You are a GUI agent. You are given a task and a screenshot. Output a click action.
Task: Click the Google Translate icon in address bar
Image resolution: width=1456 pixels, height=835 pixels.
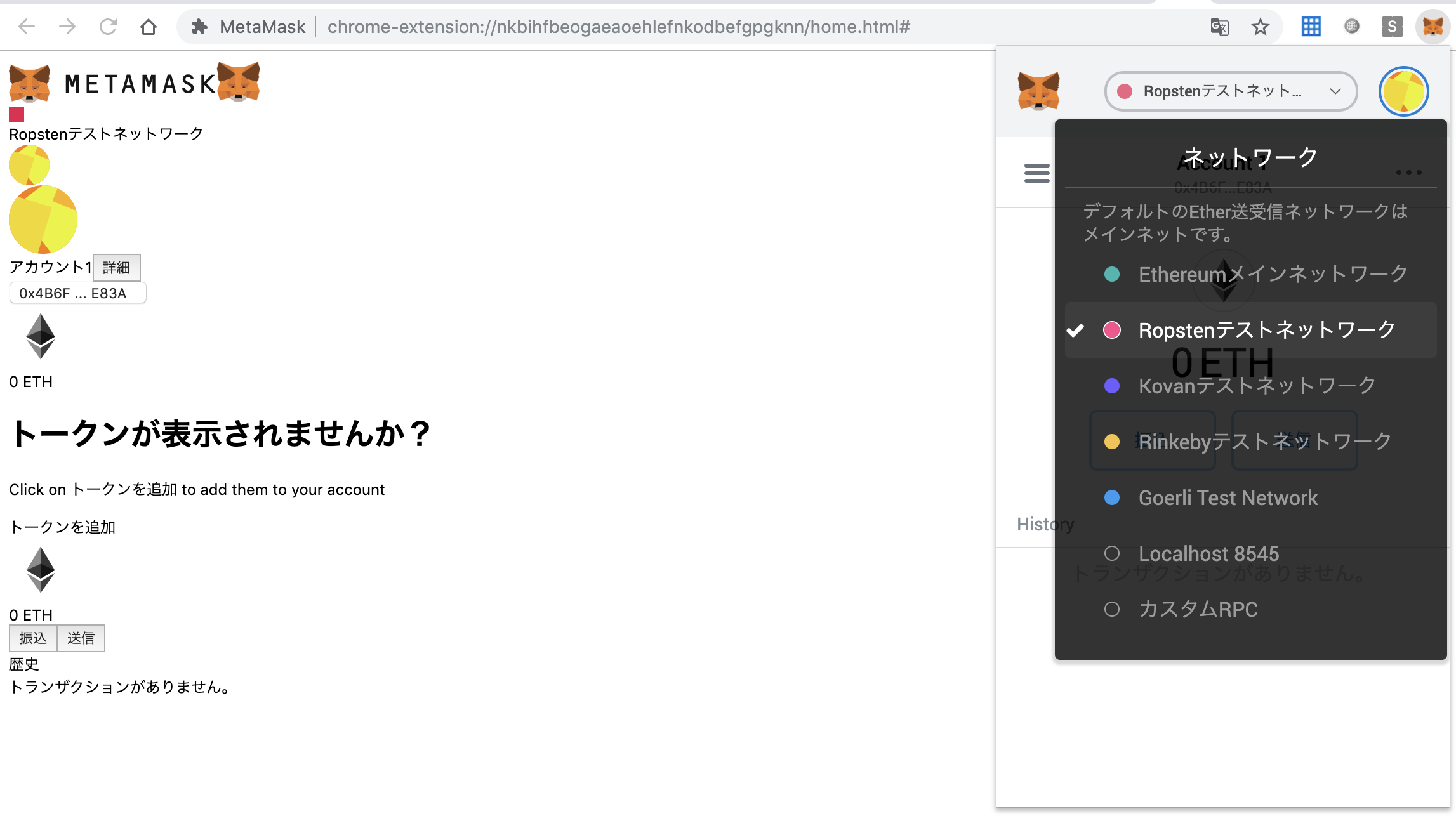coord(1219,27)
